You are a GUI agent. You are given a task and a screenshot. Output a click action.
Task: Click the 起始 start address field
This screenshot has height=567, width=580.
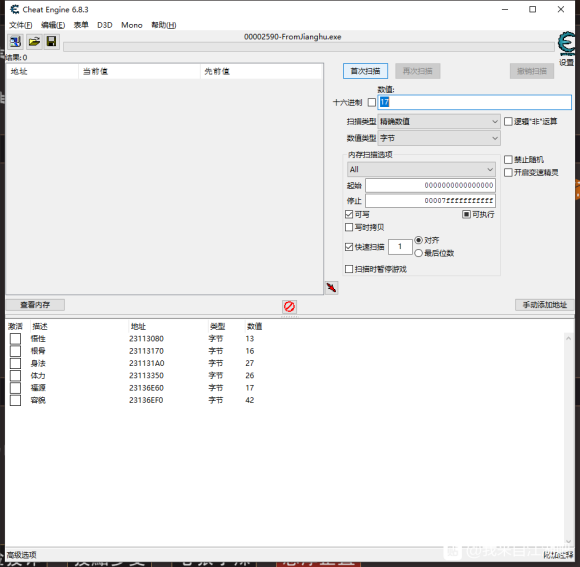pos(431,185)
